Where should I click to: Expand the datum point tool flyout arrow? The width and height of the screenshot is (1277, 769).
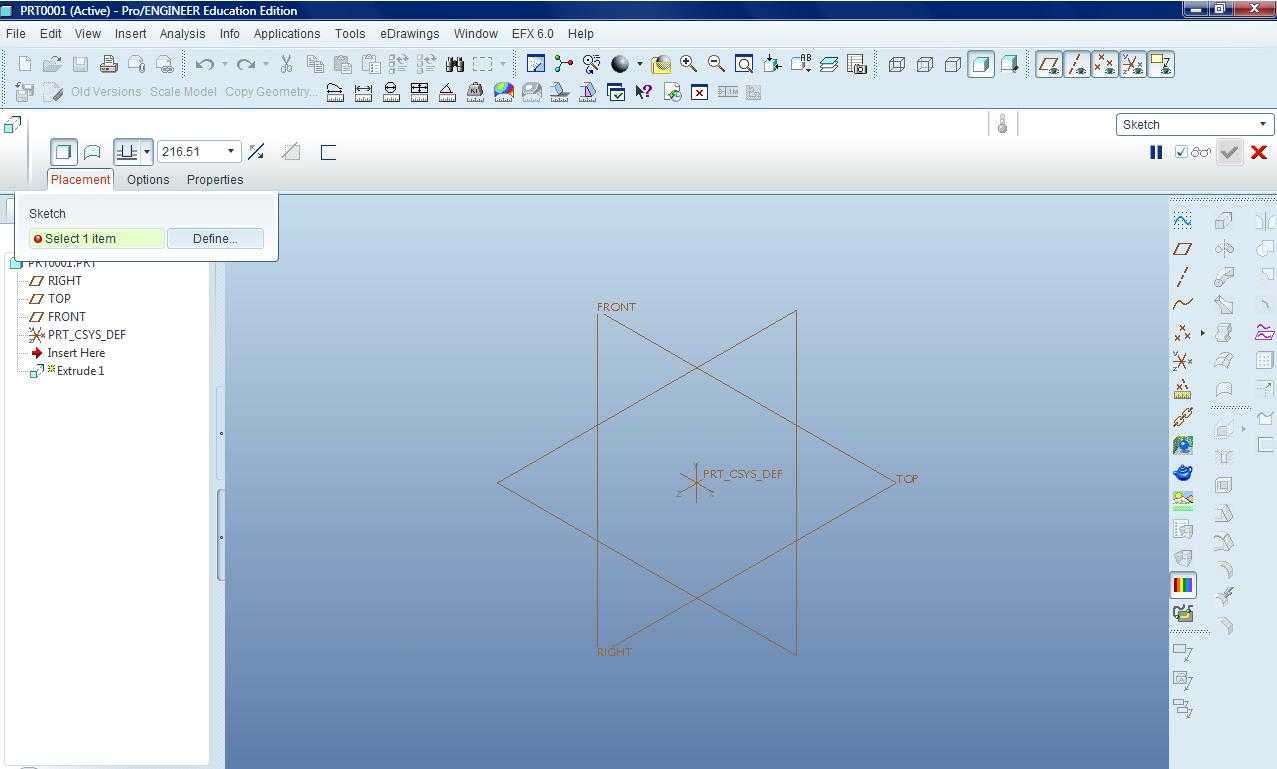coord(1202,333)
